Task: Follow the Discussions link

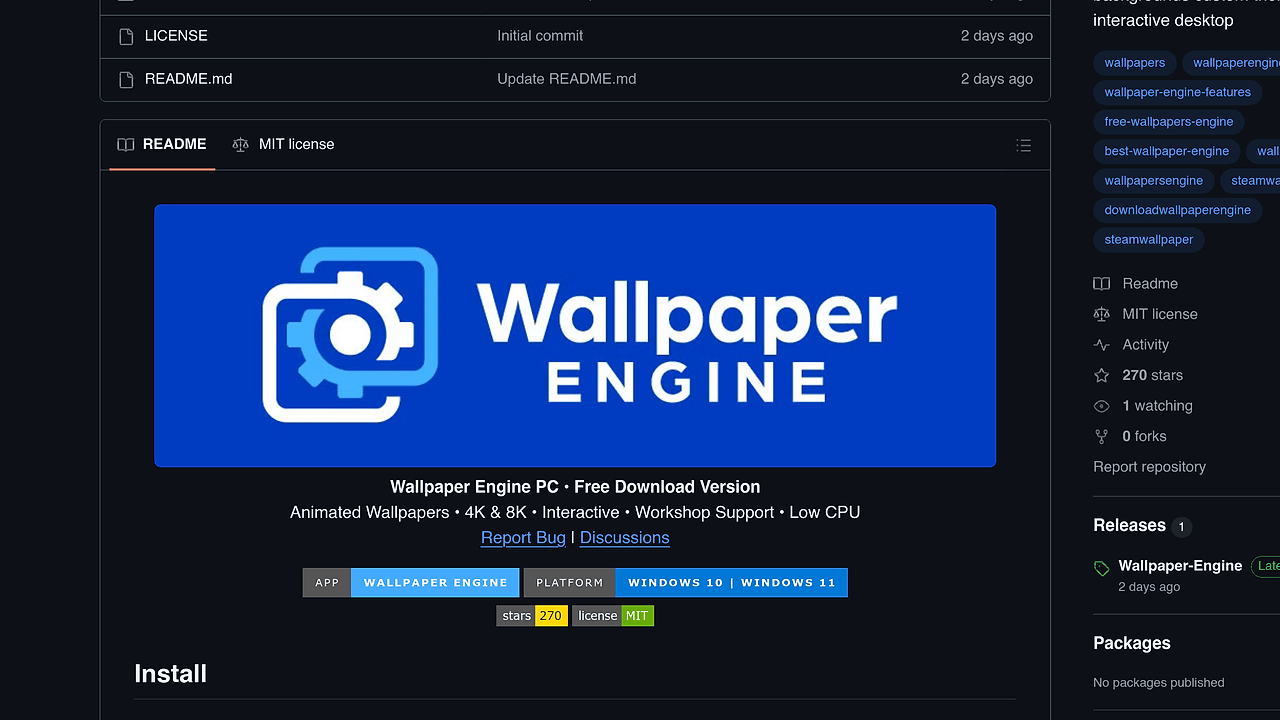Action: click(x=624, y=538)
